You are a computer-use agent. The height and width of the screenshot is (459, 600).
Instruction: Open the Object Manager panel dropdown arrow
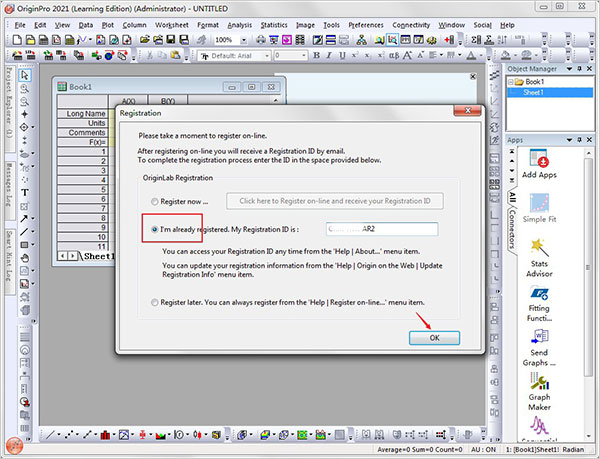569,69
